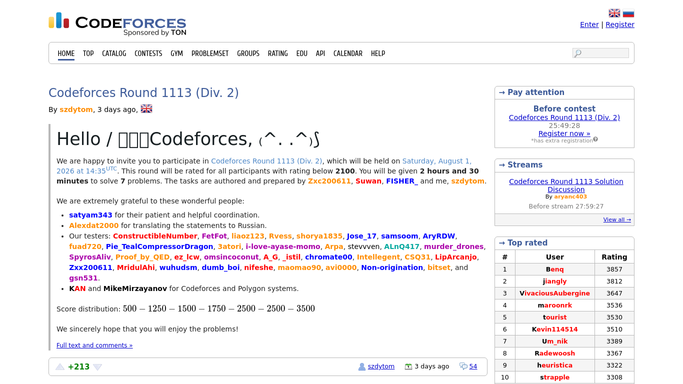Image resolution: width=683 pixels, height=384 pixels.
Task: Open satyam343's profile
Action: tap(91, 215)
